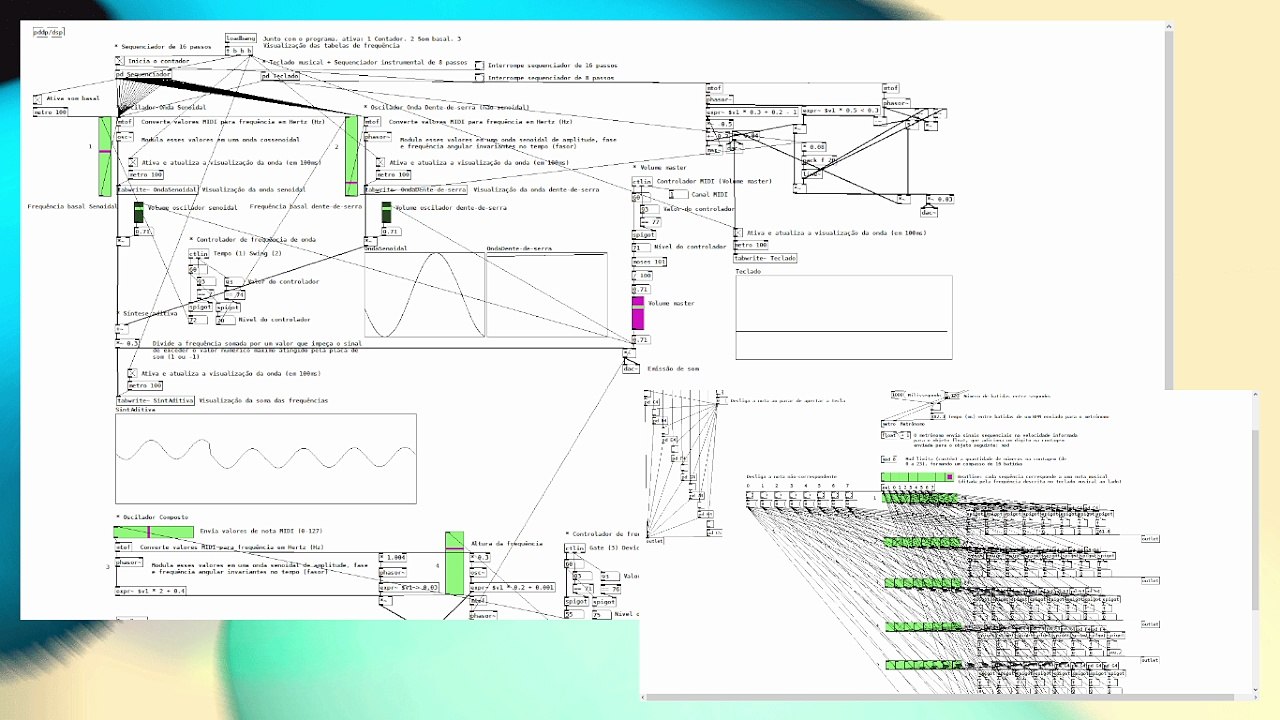
Task: Adjust the 'Volume oscilador dente-de-serra' slider
Action: [386, 212]
